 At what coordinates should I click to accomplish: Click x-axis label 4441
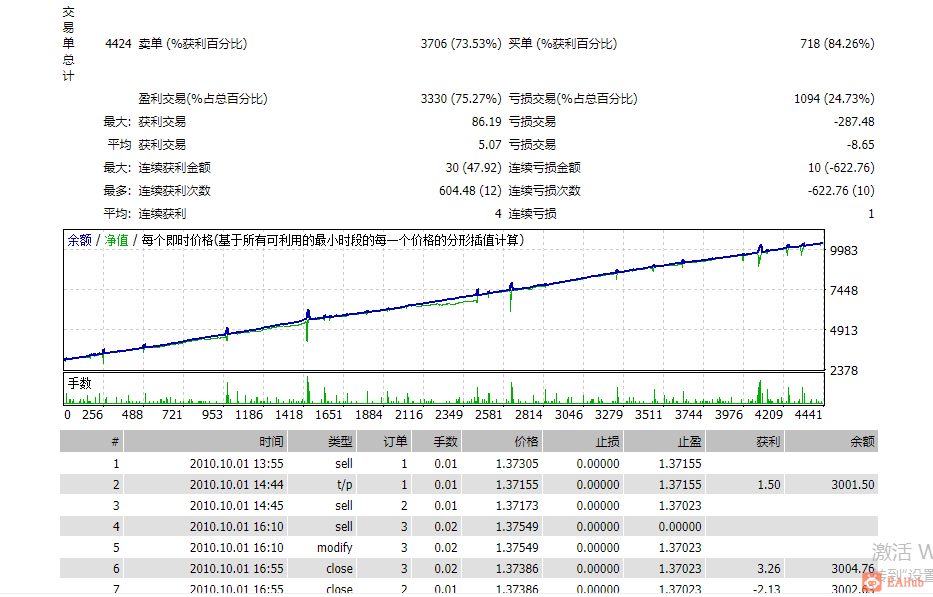(808, 414)
